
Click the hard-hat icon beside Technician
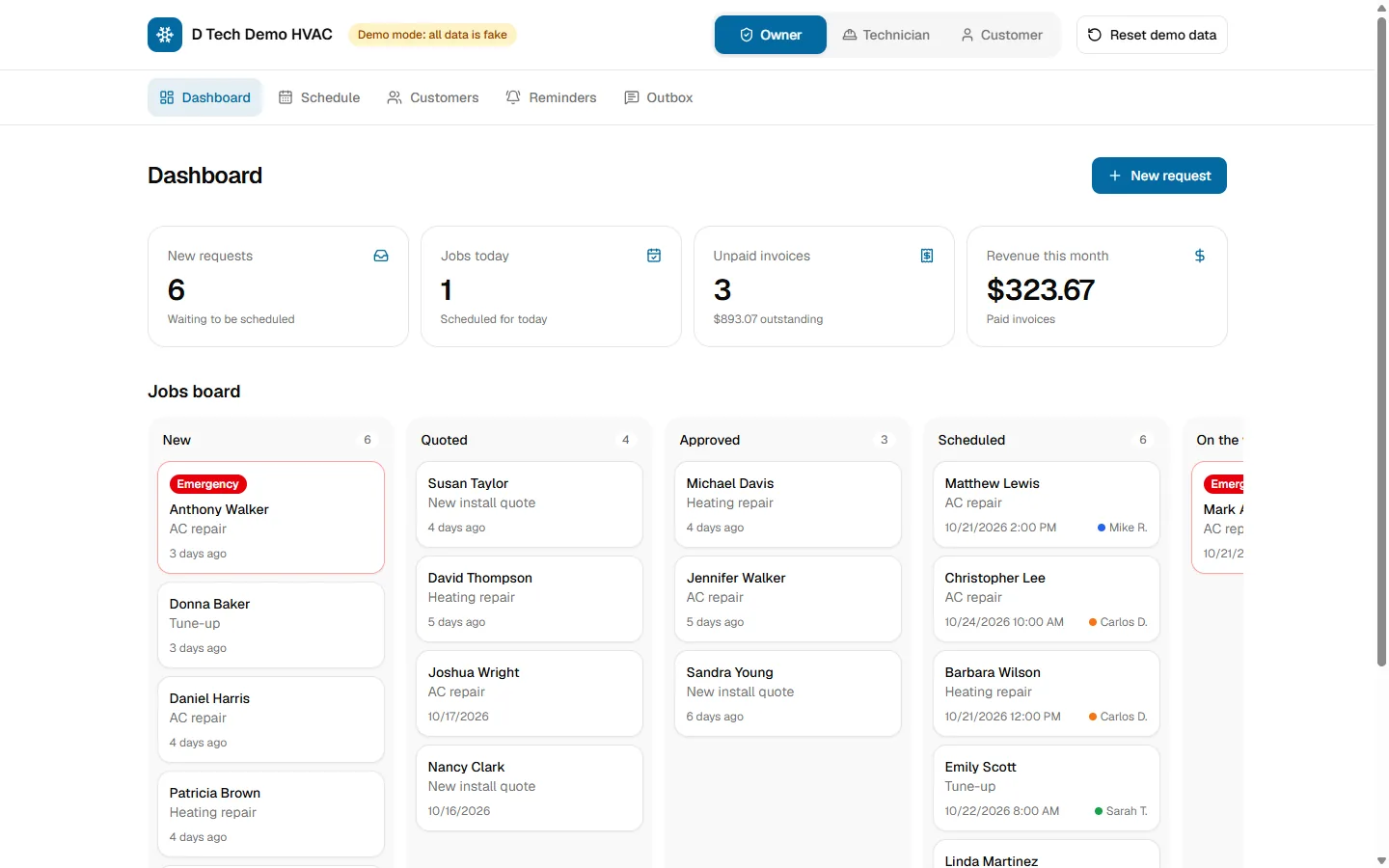850,35
